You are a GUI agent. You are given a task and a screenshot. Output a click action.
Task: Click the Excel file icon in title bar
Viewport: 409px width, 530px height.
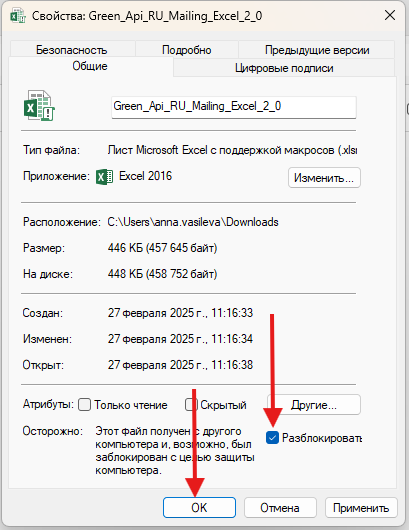(x=18, y=16)
